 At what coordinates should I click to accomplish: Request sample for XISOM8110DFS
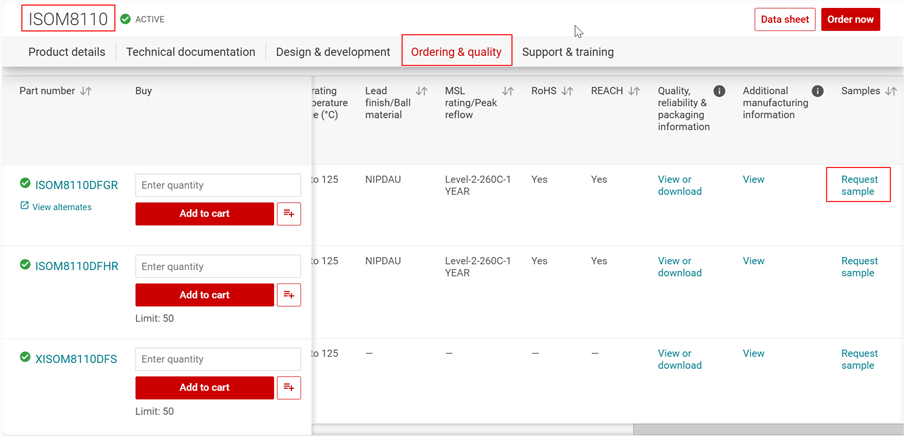pyautogui.click(x=859, y=359)
